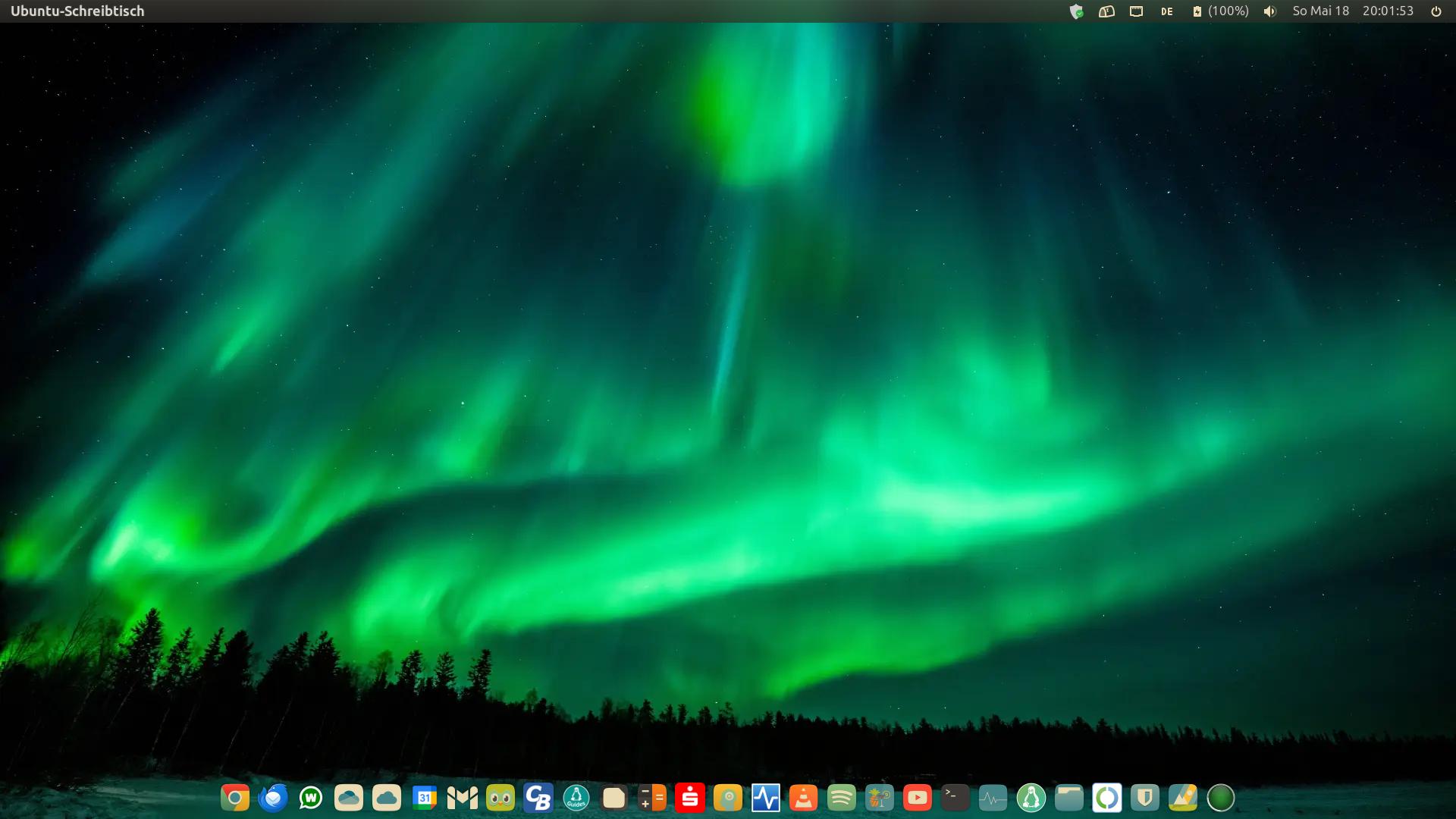Screen dimensions: 1456x819
Task: Open Spotify from the dock
Action: pos(842,798)
